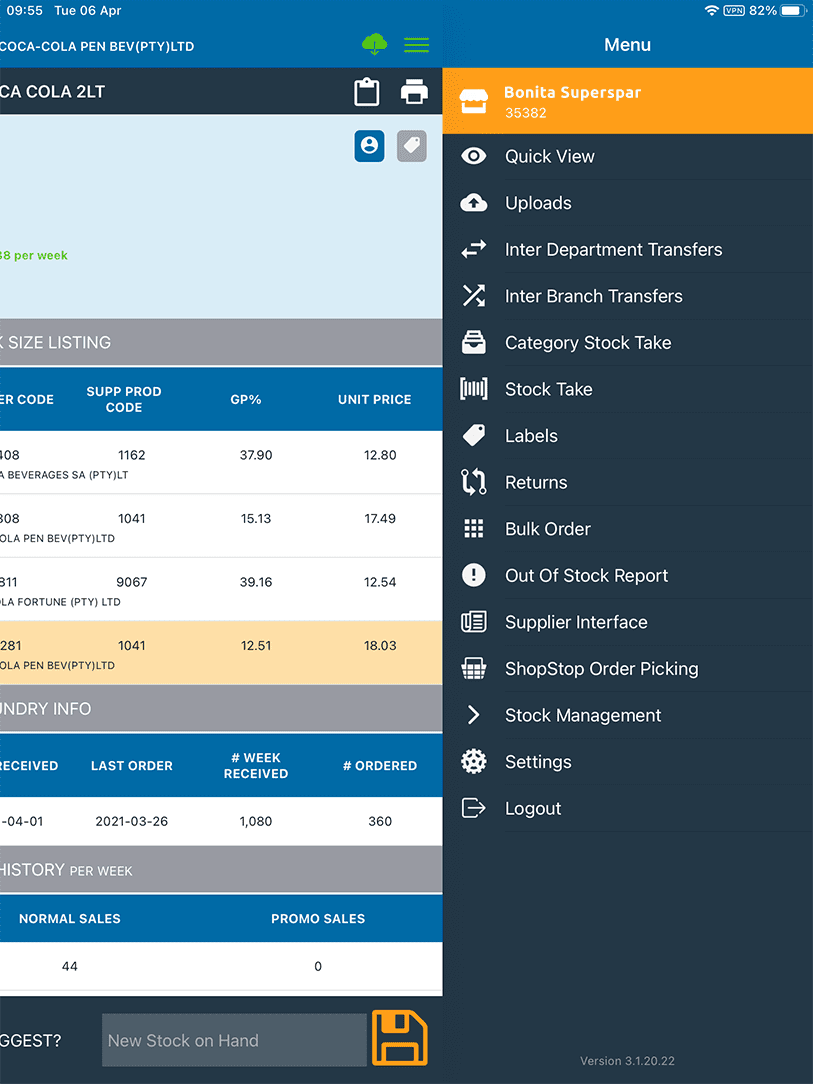Expand Stock Management with the chevron
Screen dimensions: 813x1084
[x=474, y=715]
